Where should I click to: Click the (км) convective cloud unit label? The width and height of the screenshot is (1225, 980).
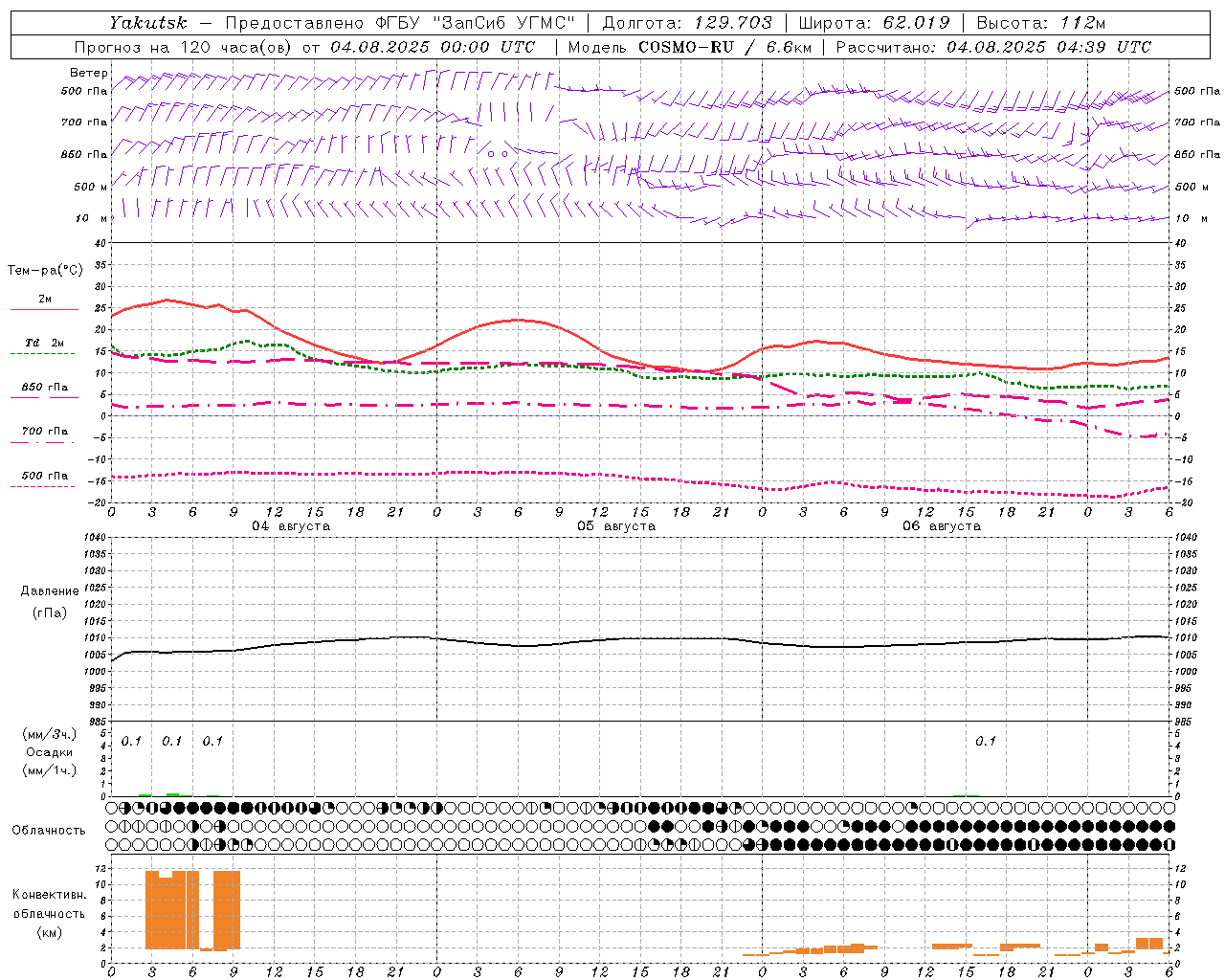[x=49, y=932]
